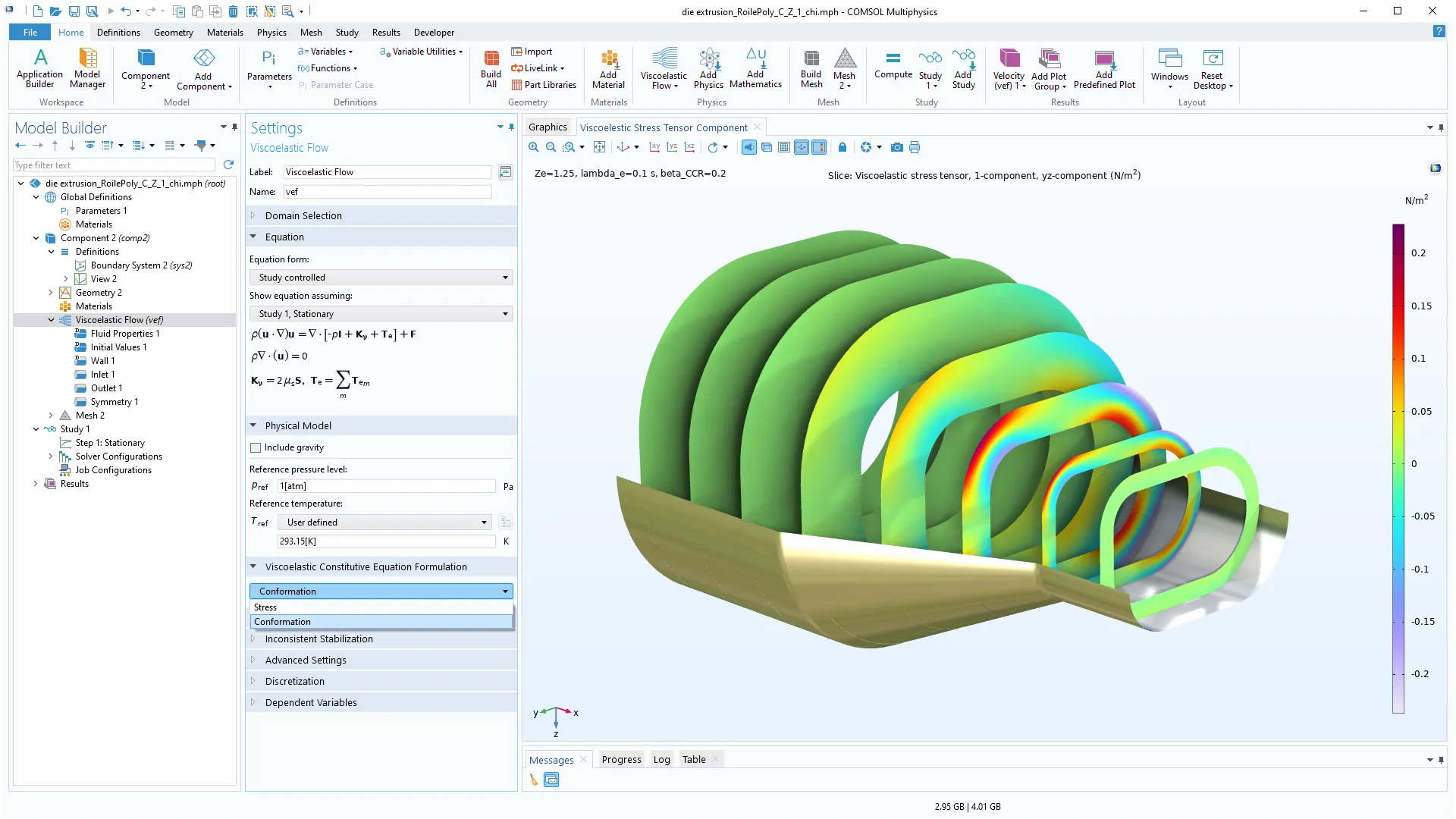Image resolution: width=1456 pixels, height=819 pixels.
Task: Toggle the grid display button
Action: (x=784, y=147)
